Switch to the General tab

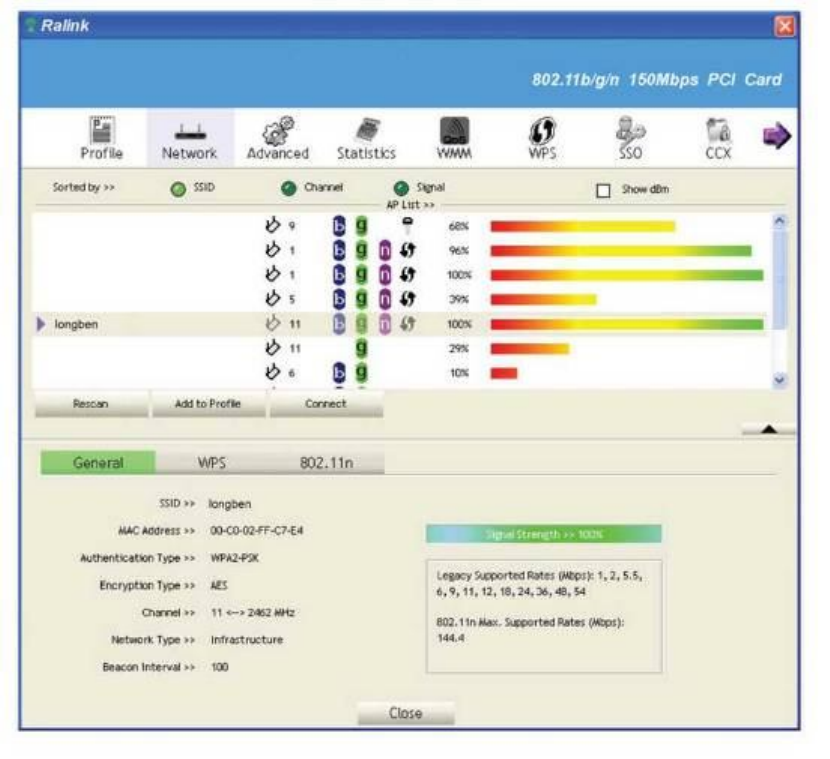click(x=98, y=463)
